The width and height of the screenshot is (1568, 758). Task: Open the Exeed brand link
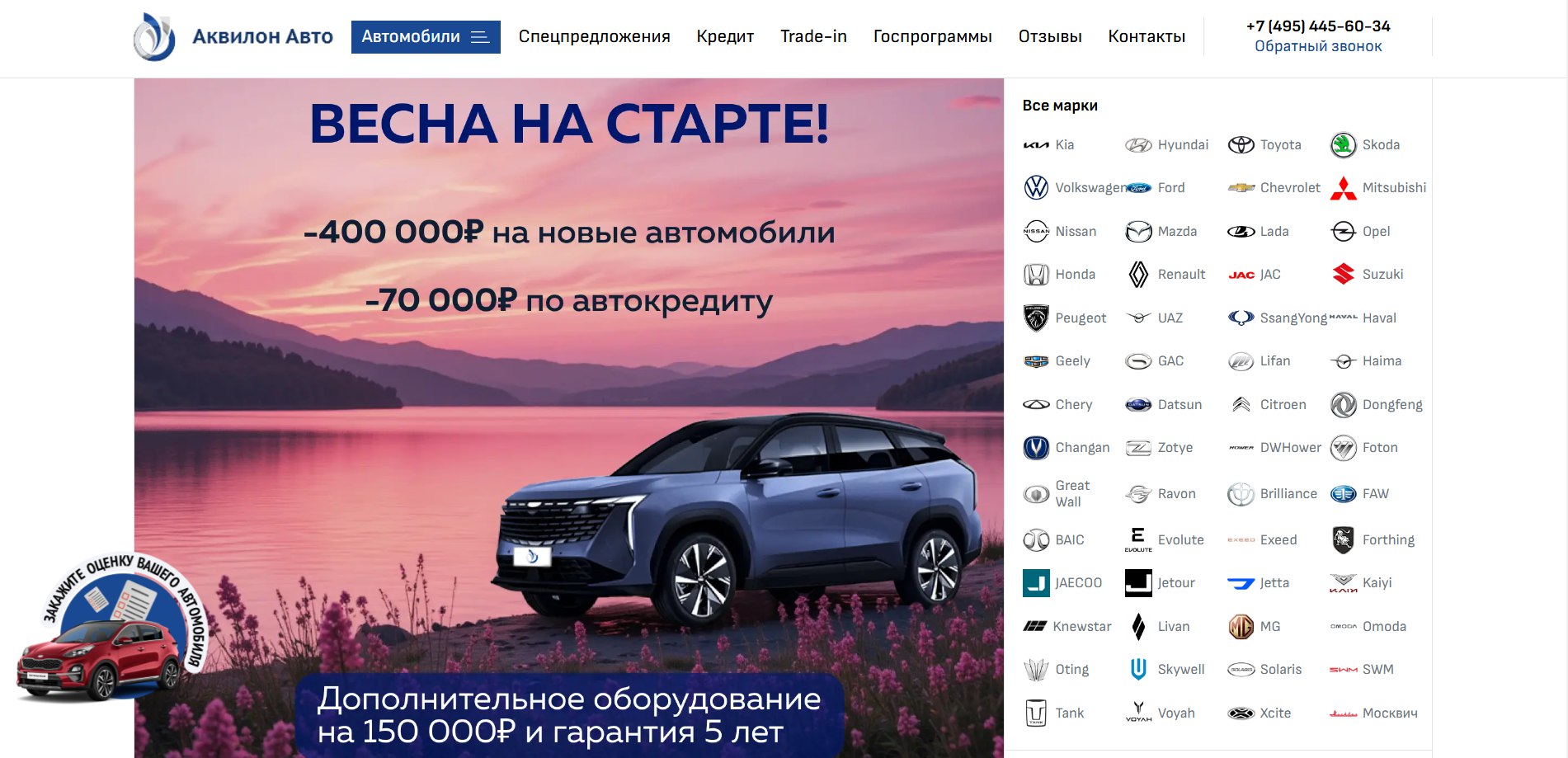pos(1262,540)
